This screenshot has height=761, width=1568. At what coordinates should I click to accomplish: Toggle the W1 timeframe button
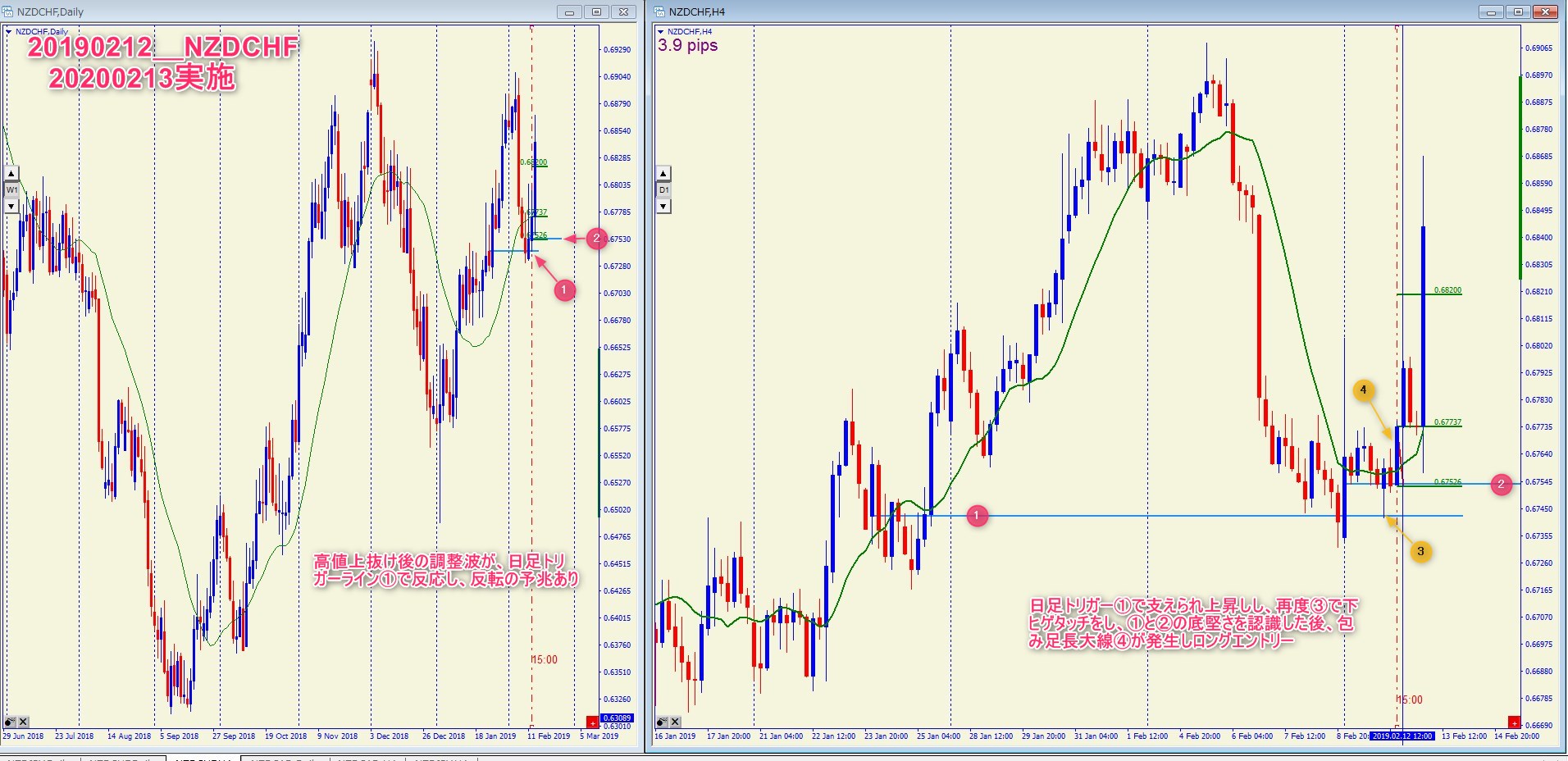click(11, 189)
